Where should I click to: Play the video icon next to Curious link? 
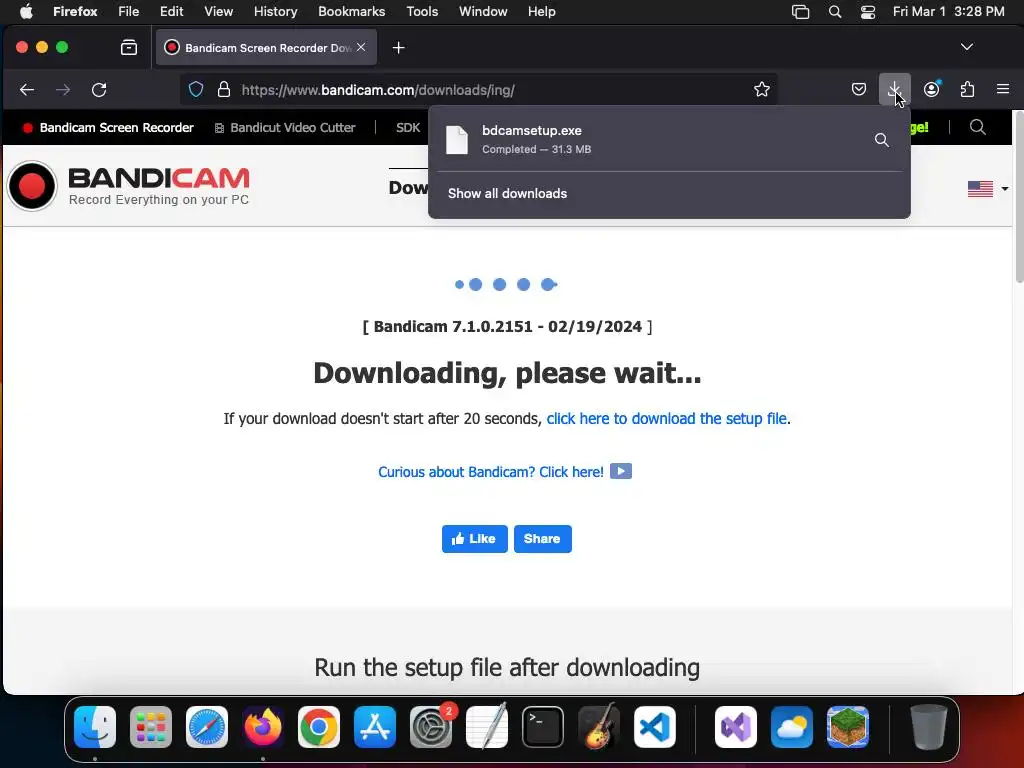621,471
